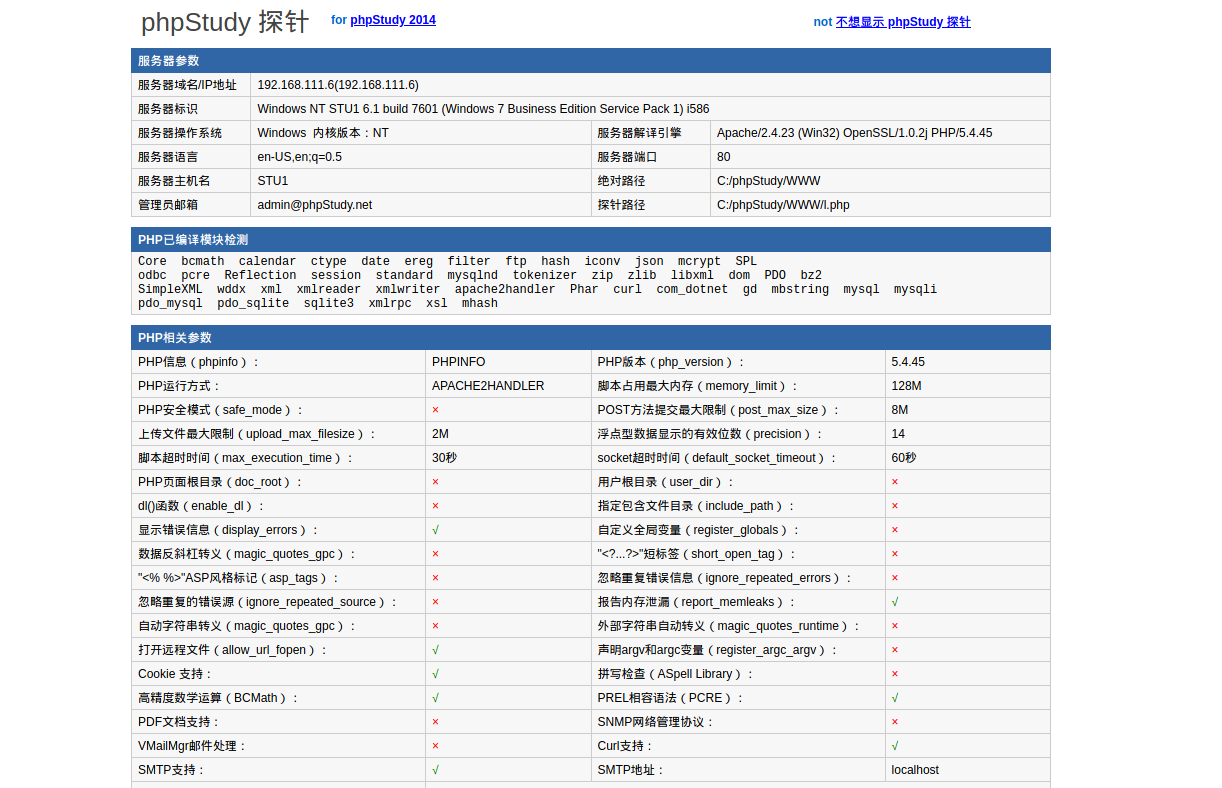
Task: Click the 服务器主机名 value STU1
Action: click(x=273, y=181)
